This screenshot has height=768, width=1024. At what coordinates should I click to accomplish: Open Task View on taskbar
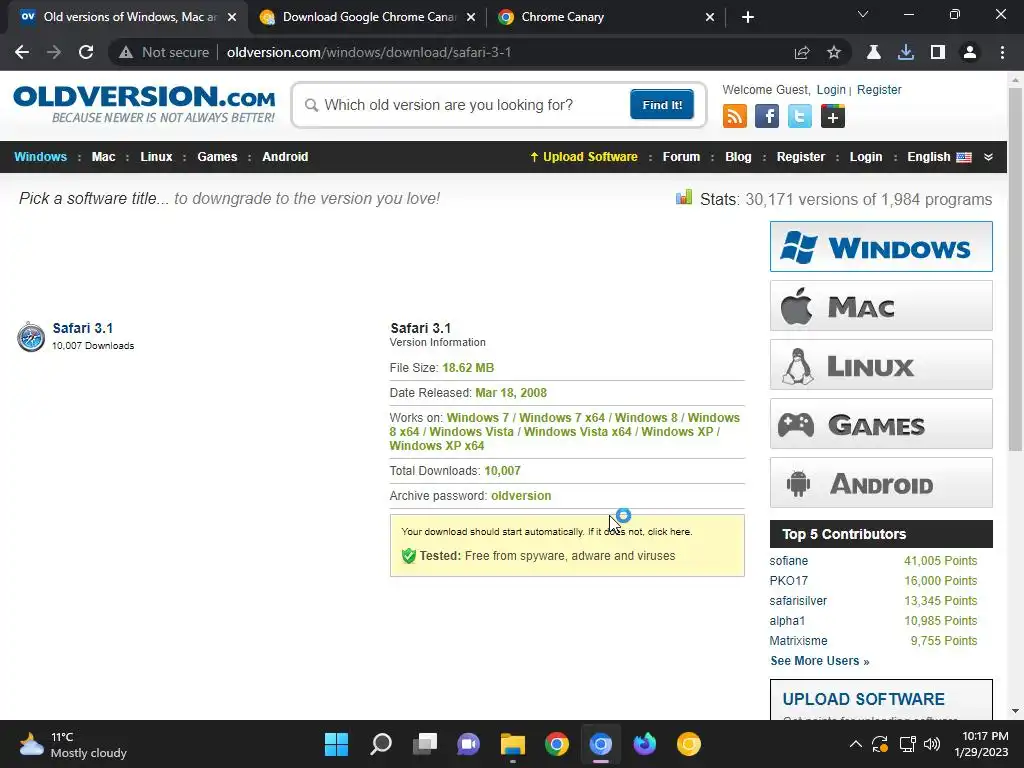(x=424, y=744)
